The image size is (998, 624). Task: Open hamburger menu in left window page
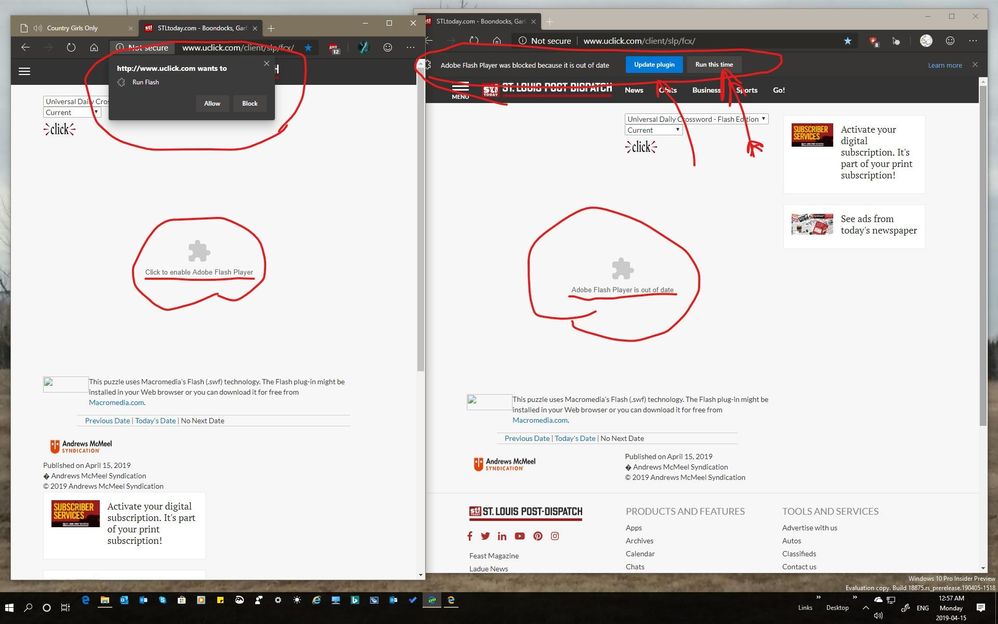(24, 71)
